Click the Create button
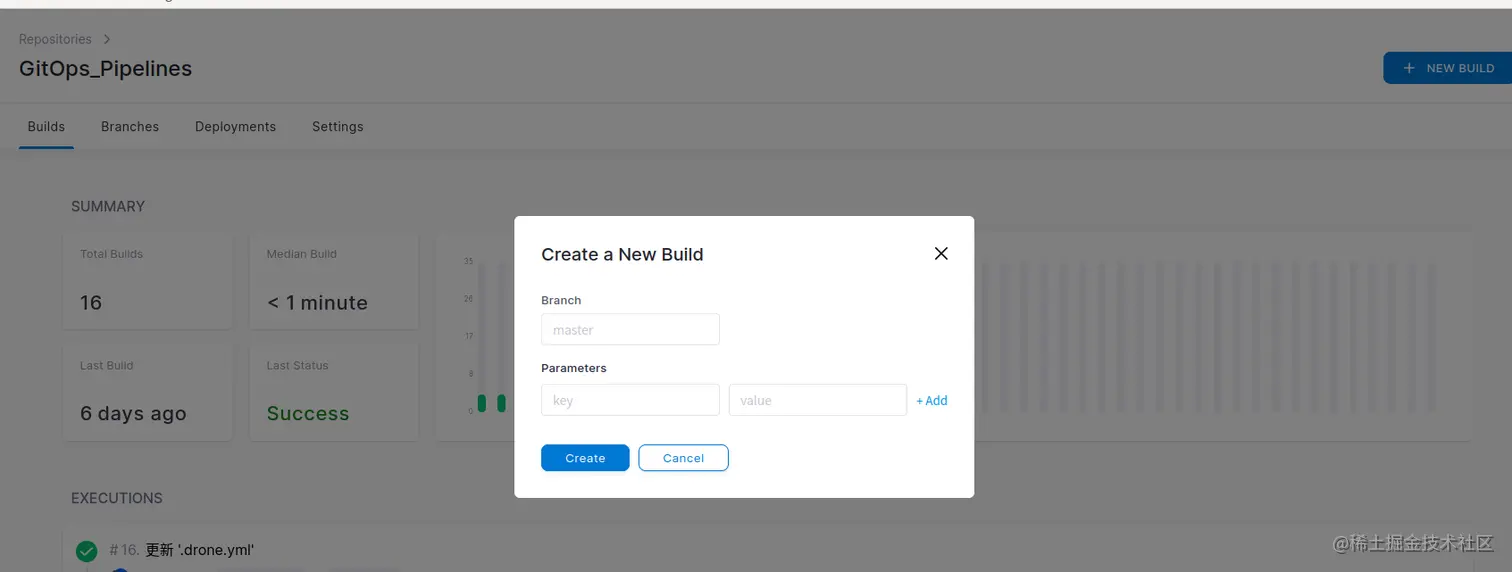The height and width of the screenshot is (572, 1512). click(x=585, y=458)
